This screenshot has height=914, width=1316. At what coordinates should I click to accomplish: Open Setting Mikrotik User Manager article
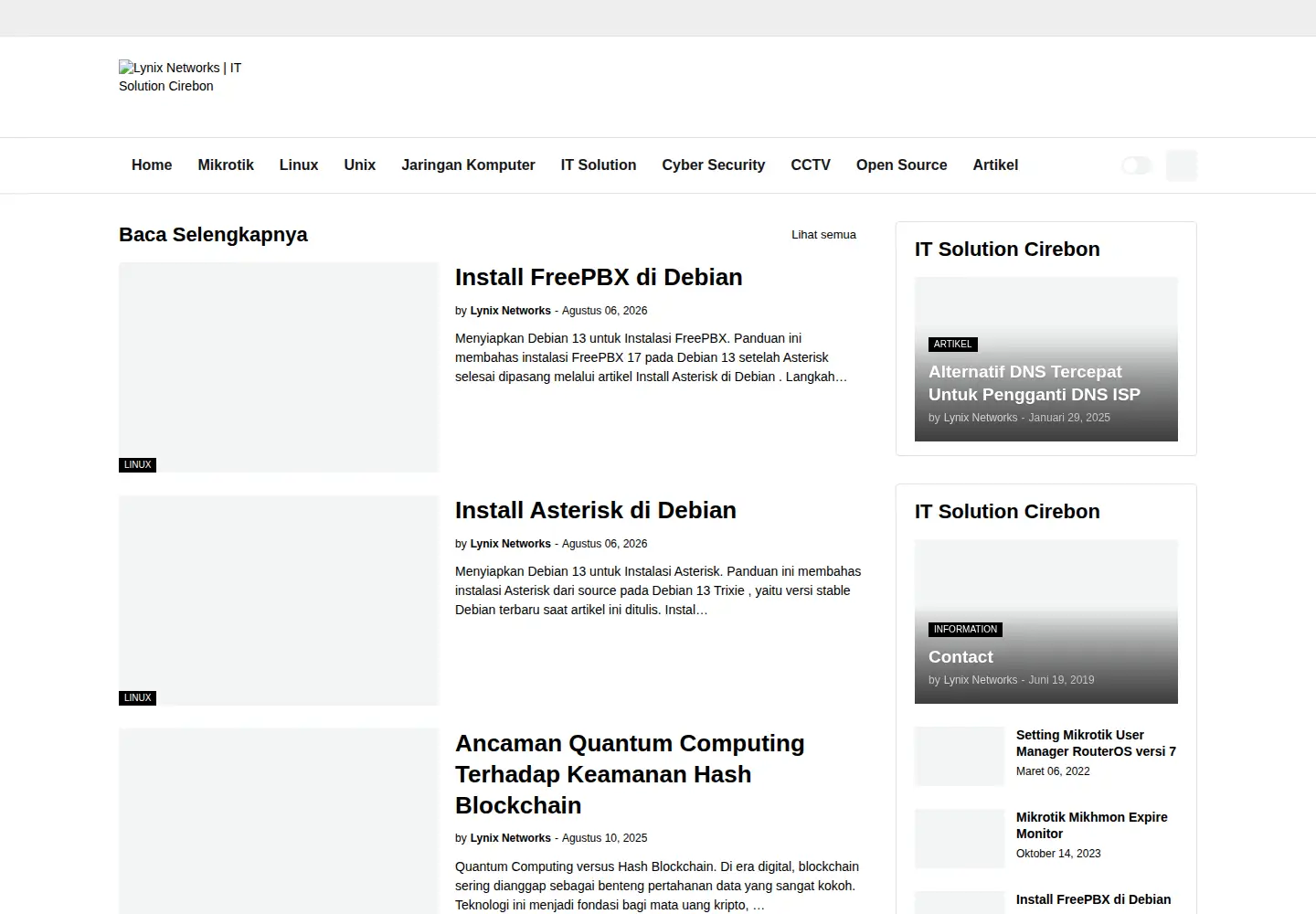[1096, 743]
